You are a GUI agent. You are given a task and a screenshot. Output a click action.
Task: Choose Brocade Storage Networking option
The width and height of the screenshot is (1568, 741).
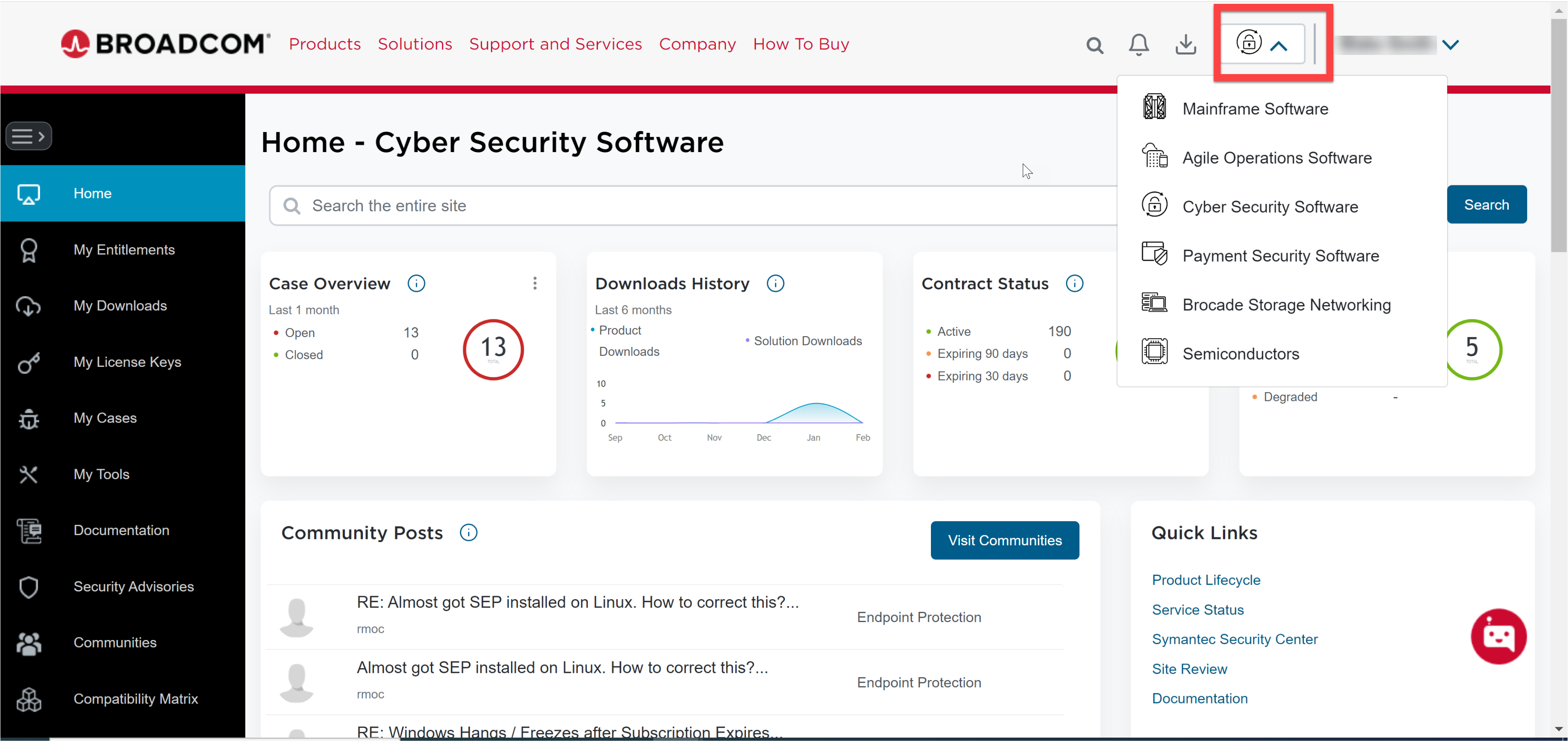pyautogui.click(x=1282, y=304)
